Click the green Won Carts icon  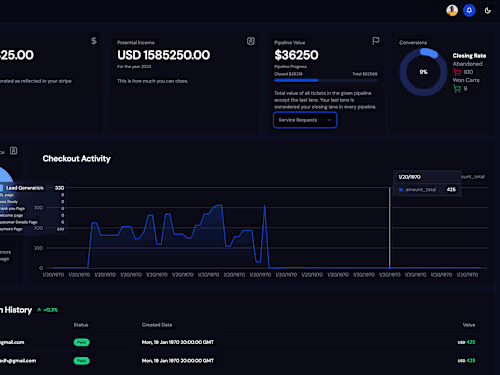457,89
